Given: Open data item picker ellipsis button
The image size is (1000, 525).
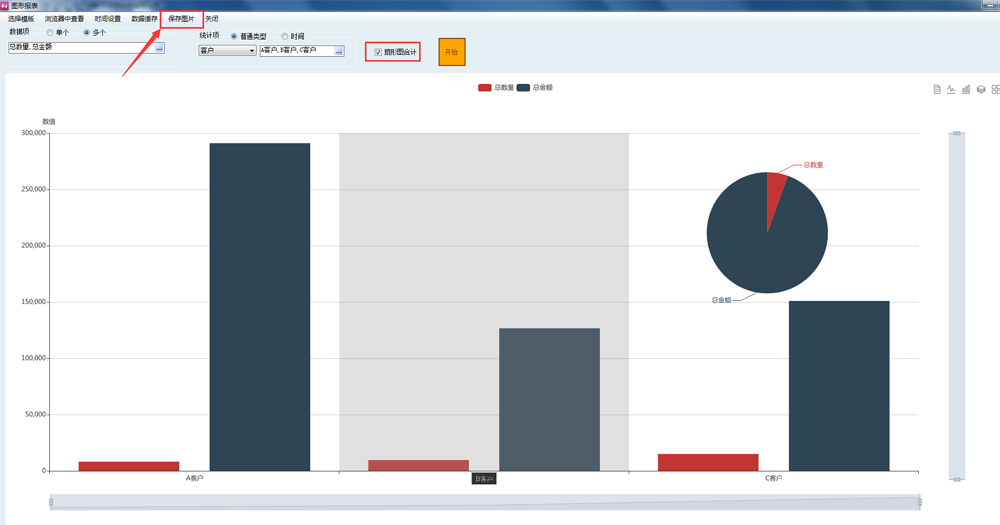Looking at the screenshot, I should coord(159,48).
